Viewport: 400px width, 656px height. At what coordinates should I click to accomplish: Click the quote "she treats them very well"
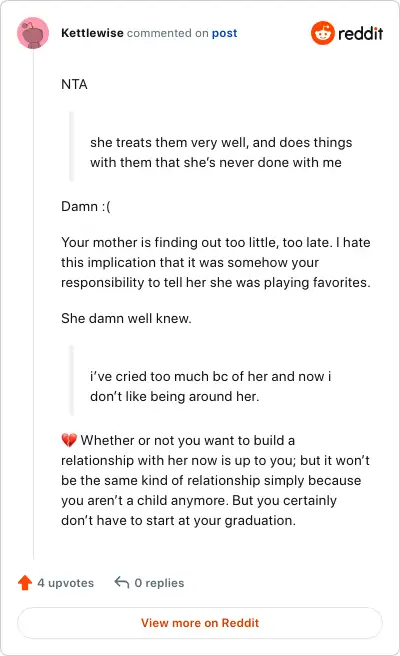point(221,152)
